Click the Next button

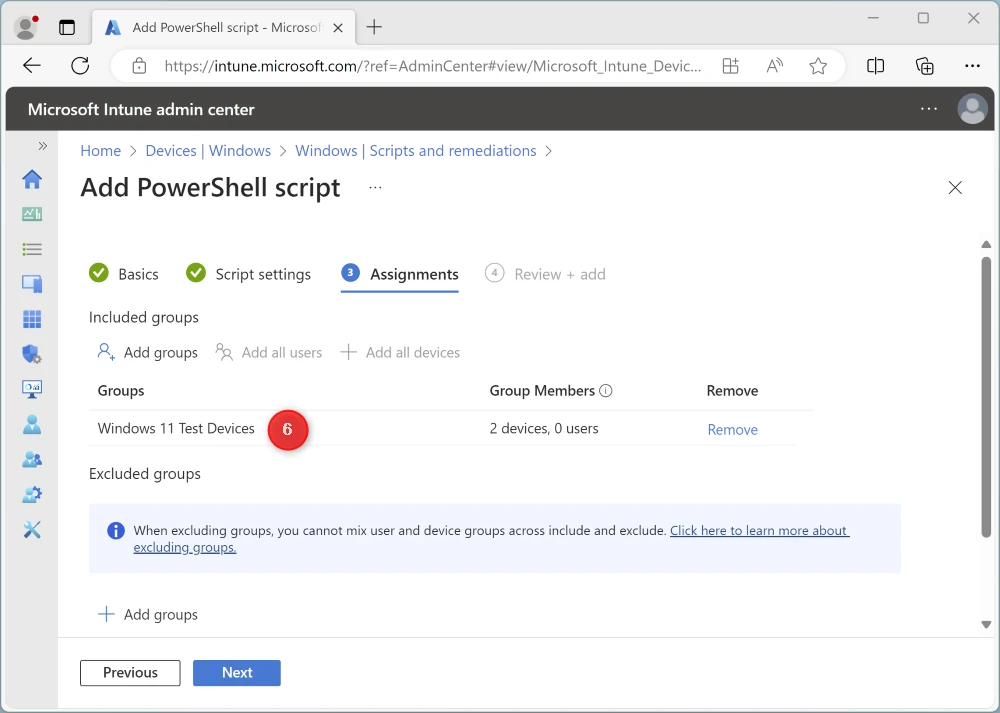click(x=237, y=673)
